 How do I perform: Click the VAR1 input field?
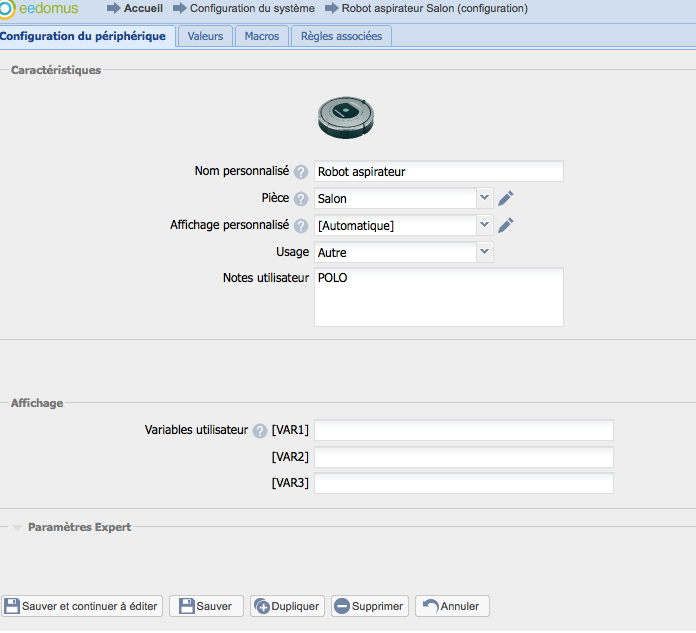(463, 430)
